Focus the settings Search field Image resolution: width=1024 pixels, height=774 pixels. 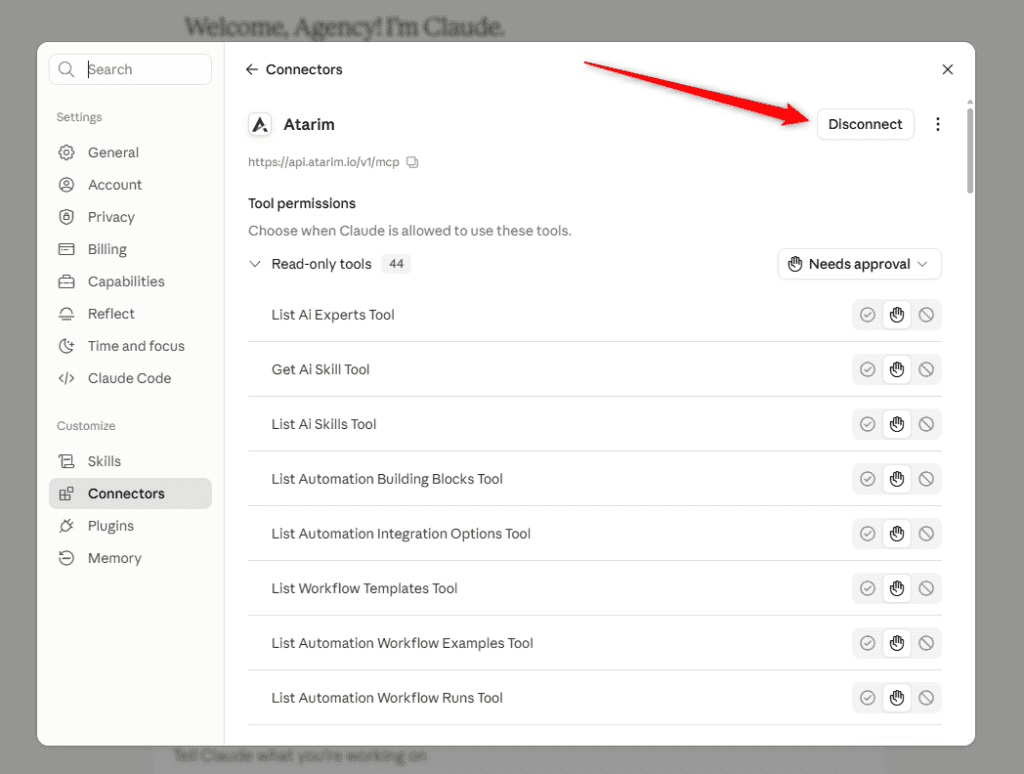click(130, 69)
